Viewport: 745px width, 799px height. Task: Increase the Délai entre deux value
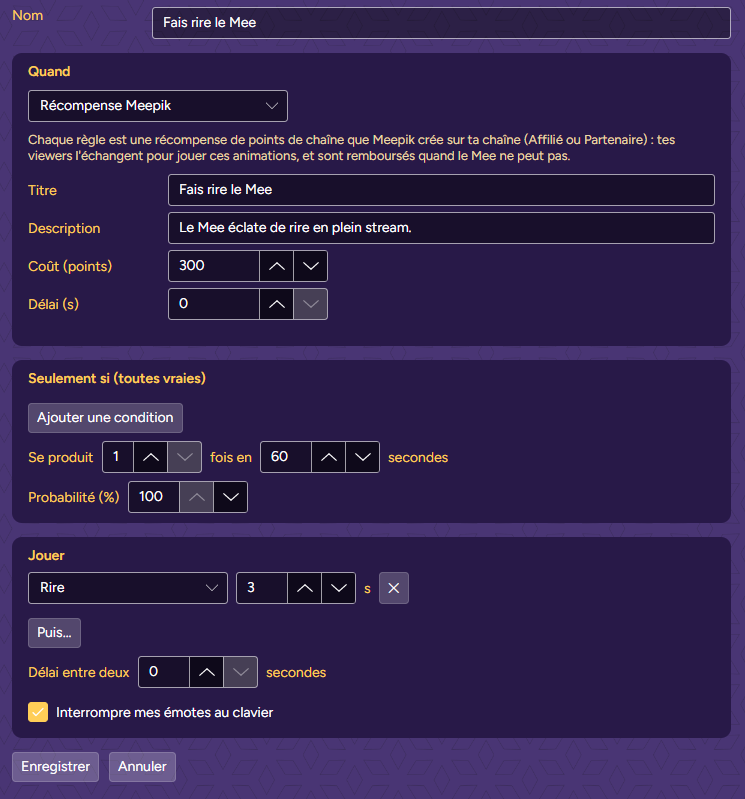[x=206, y=672]
